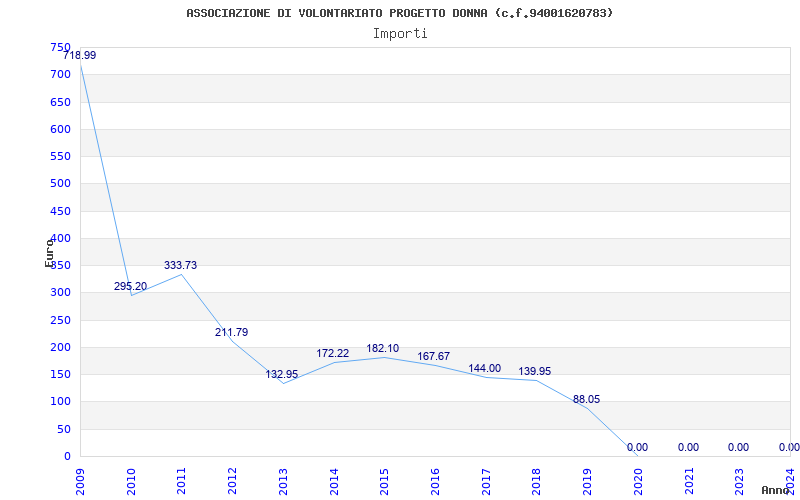Image resolution: width=800 pixels, height=500 pixels.
Task: Click the 550 y-axis tick label
Action: coord(60,156)
